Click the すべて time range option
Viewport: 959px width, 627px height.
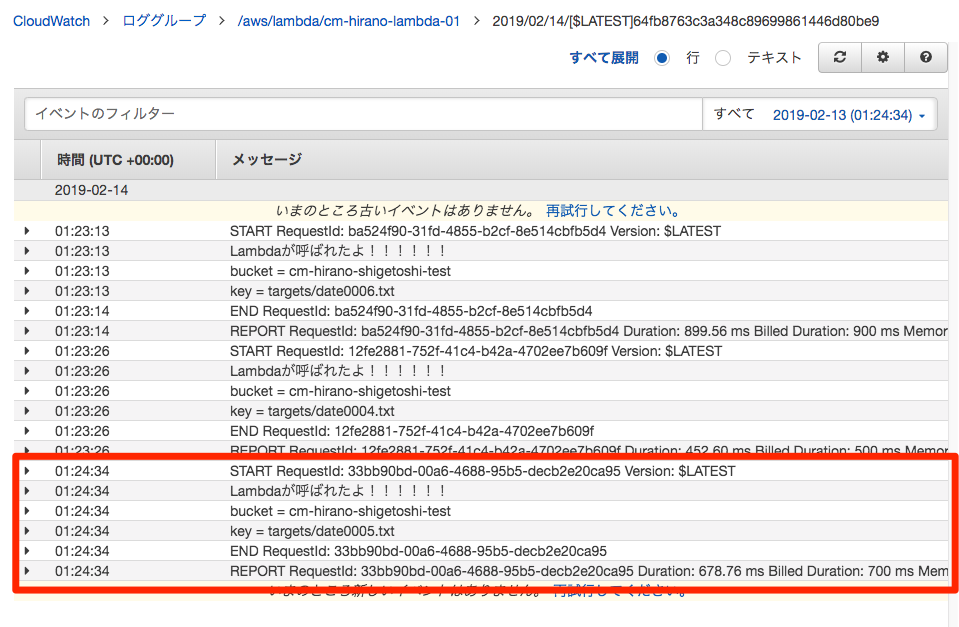734,114
